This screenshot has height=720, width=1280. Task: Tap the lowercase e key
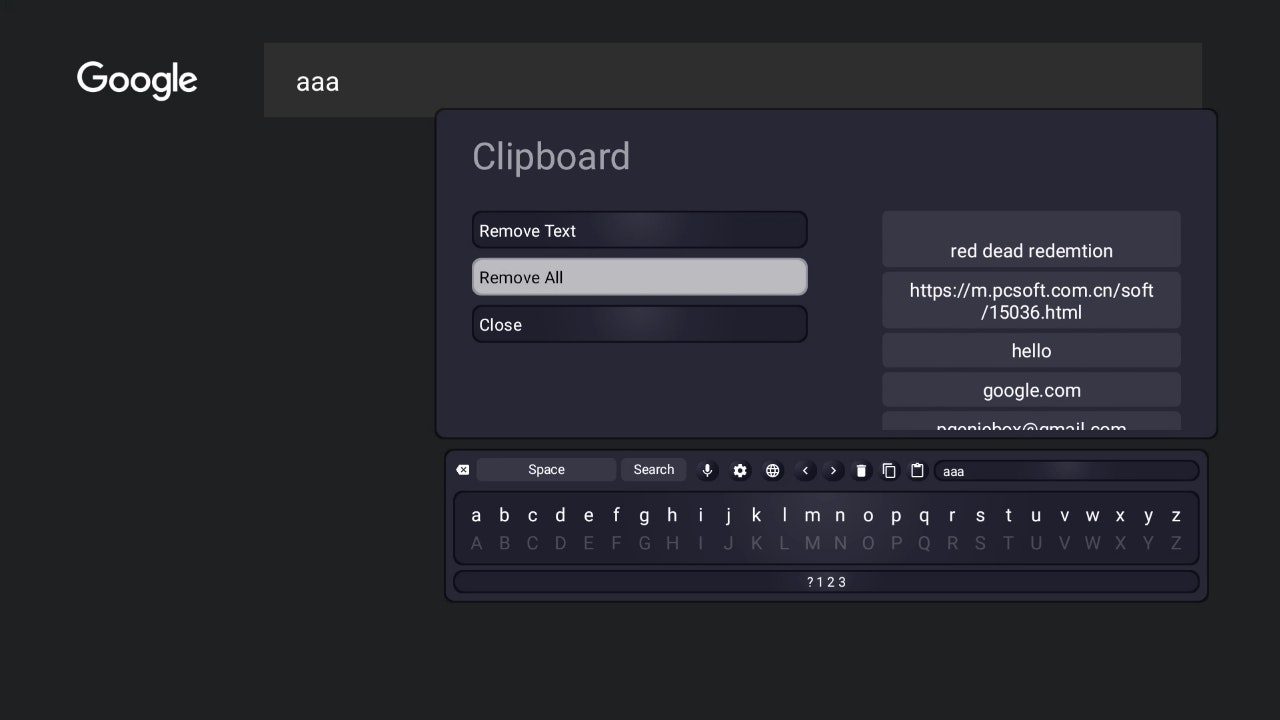pos(588,516)
